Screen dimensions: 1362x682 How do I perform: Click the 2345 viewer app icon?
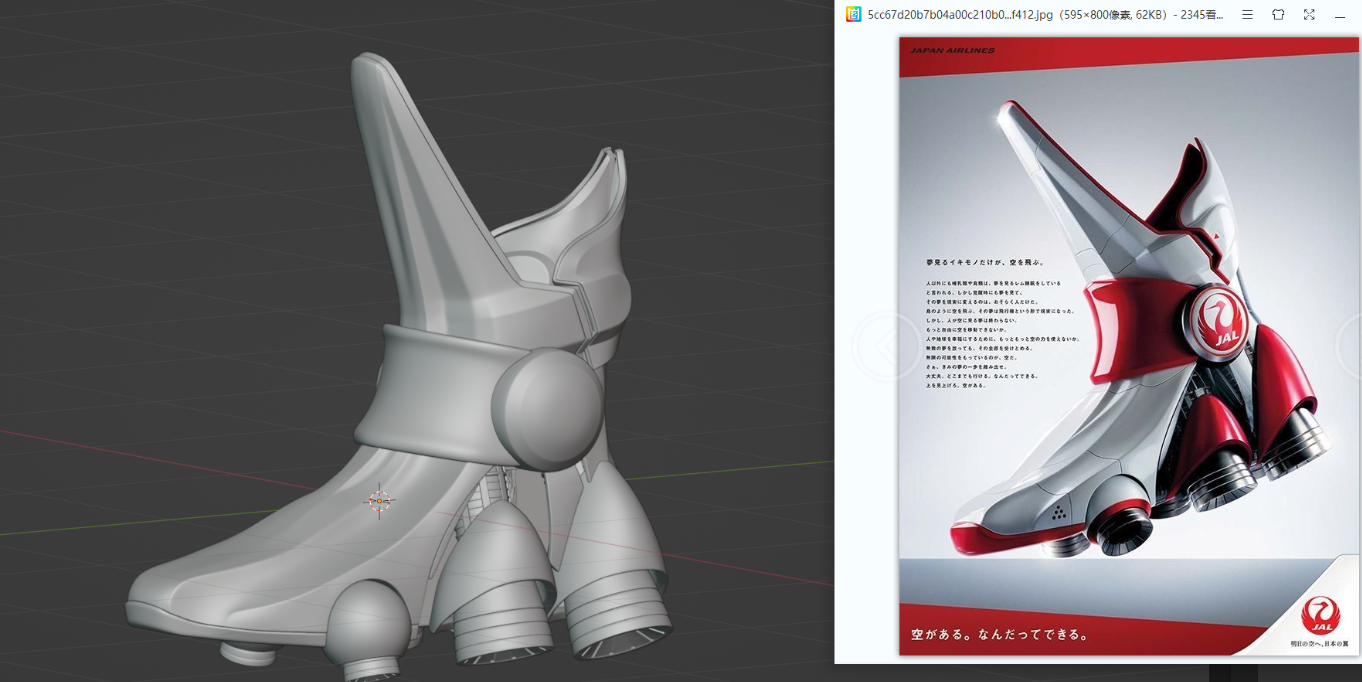[853, 15]
